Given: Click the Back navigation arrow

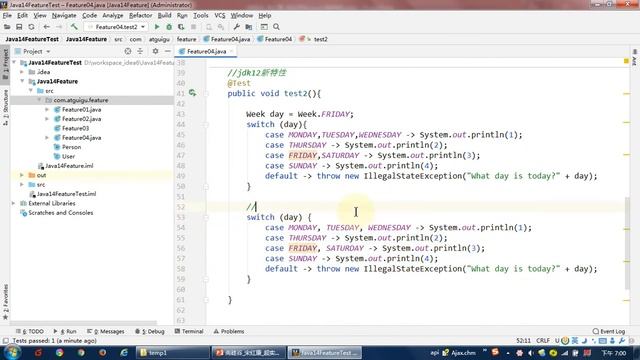Looking at the screenshot, I should click(47, 27).
